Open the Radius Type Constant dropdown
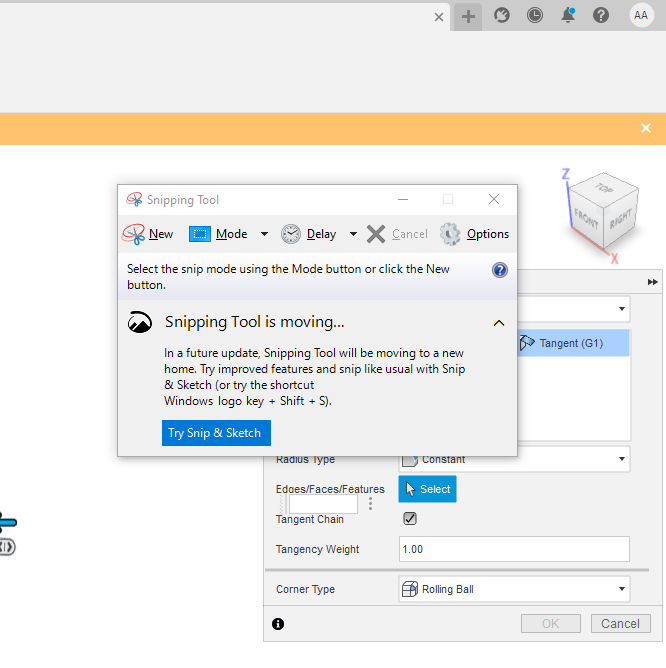Screen dimensions: 666x668 coord(514,459)
